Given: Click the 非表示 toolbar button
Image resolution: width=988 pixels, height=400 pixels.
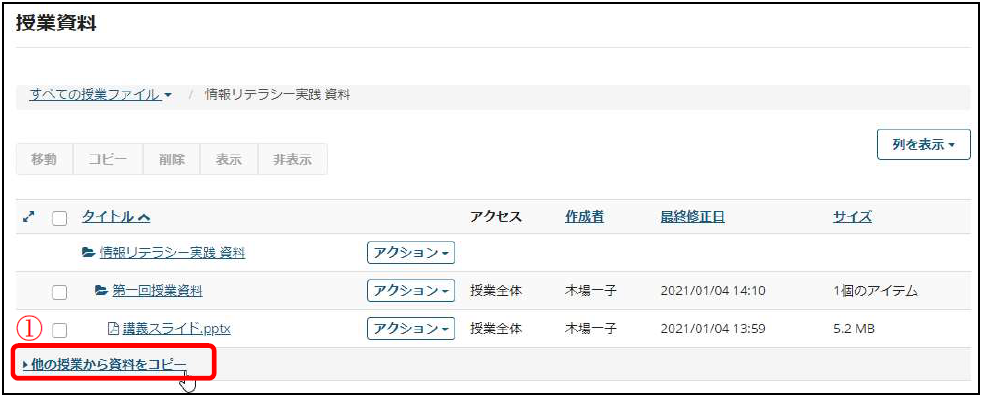Looking at the screenshot, I should tap(292, 159).
